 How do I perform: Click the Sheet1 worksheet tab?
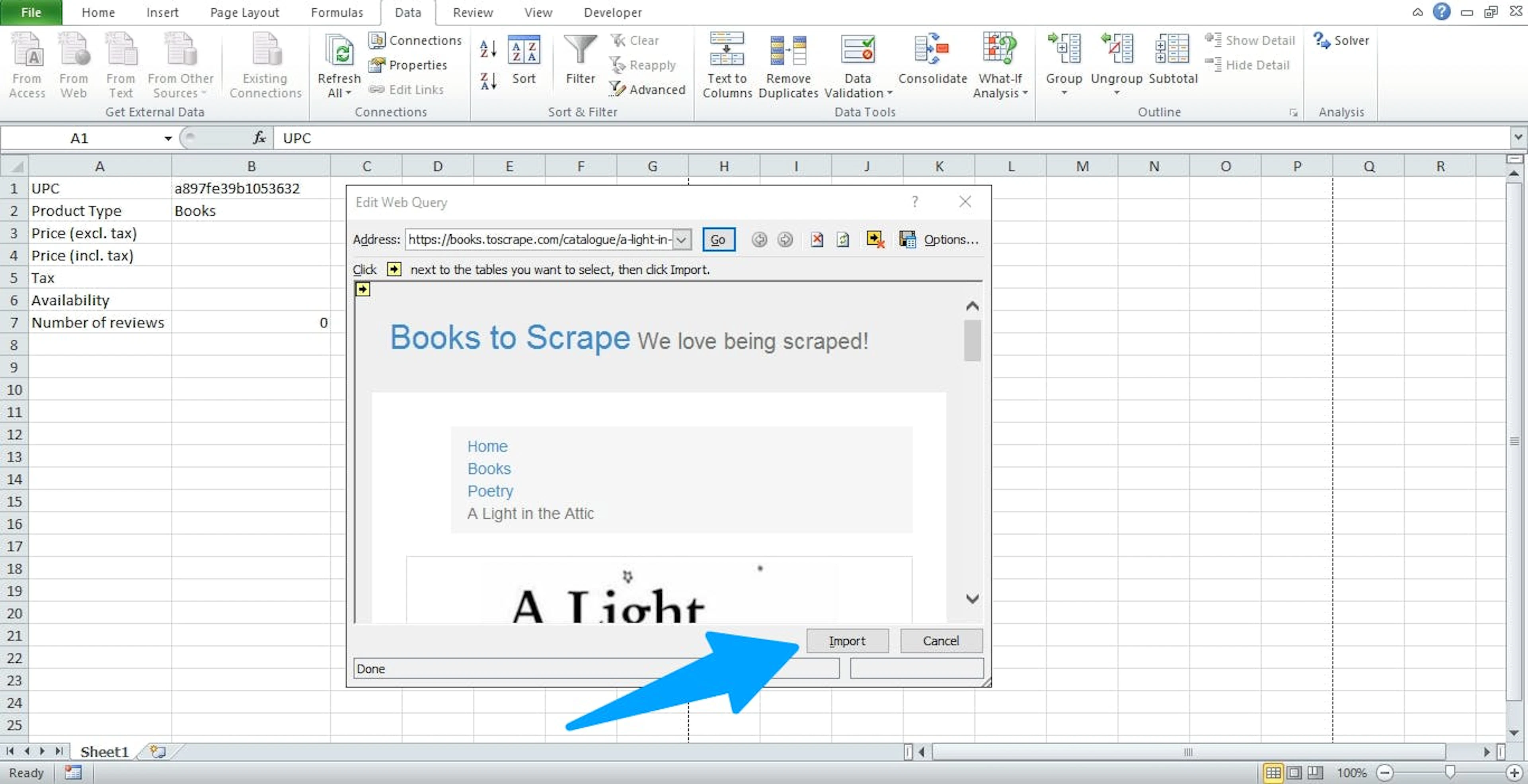104,751
